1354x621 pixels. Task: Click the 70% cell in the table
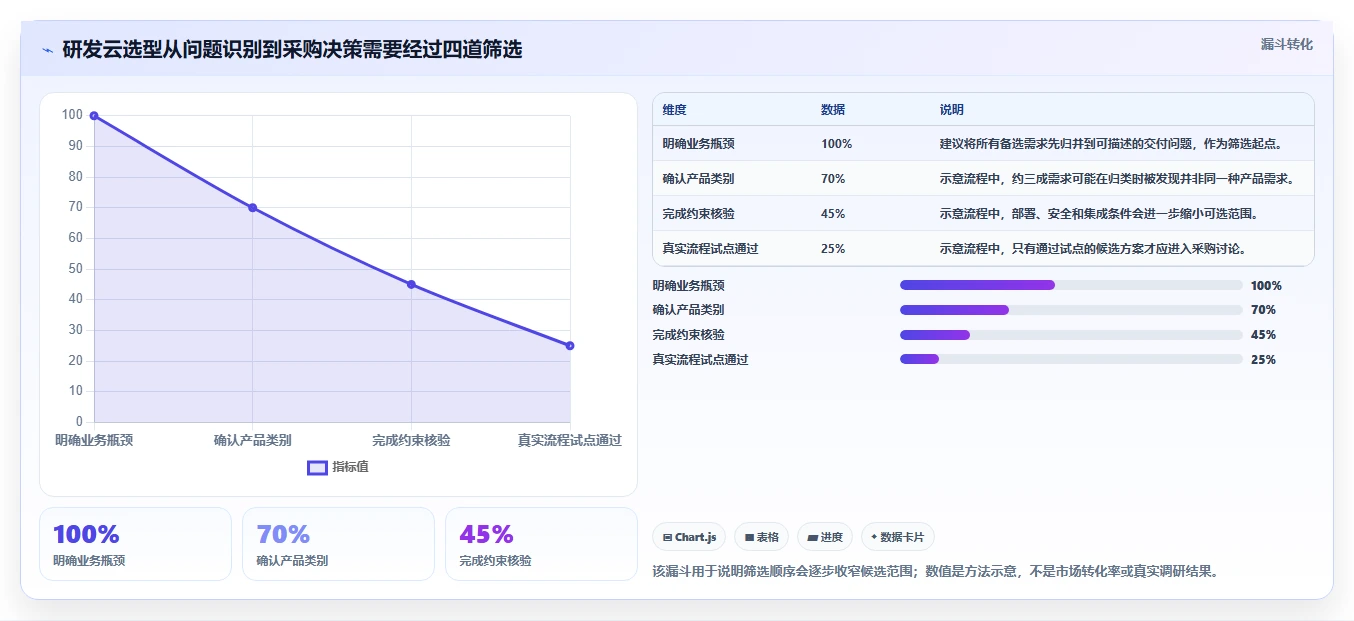[x=833, y=179]
